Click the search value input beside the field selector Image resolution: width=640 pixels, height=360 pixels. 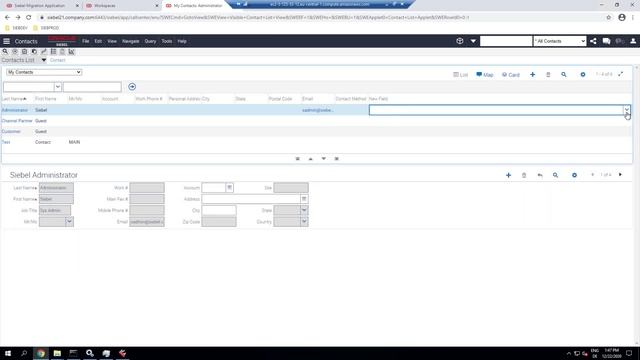click(x=92, y=87)
